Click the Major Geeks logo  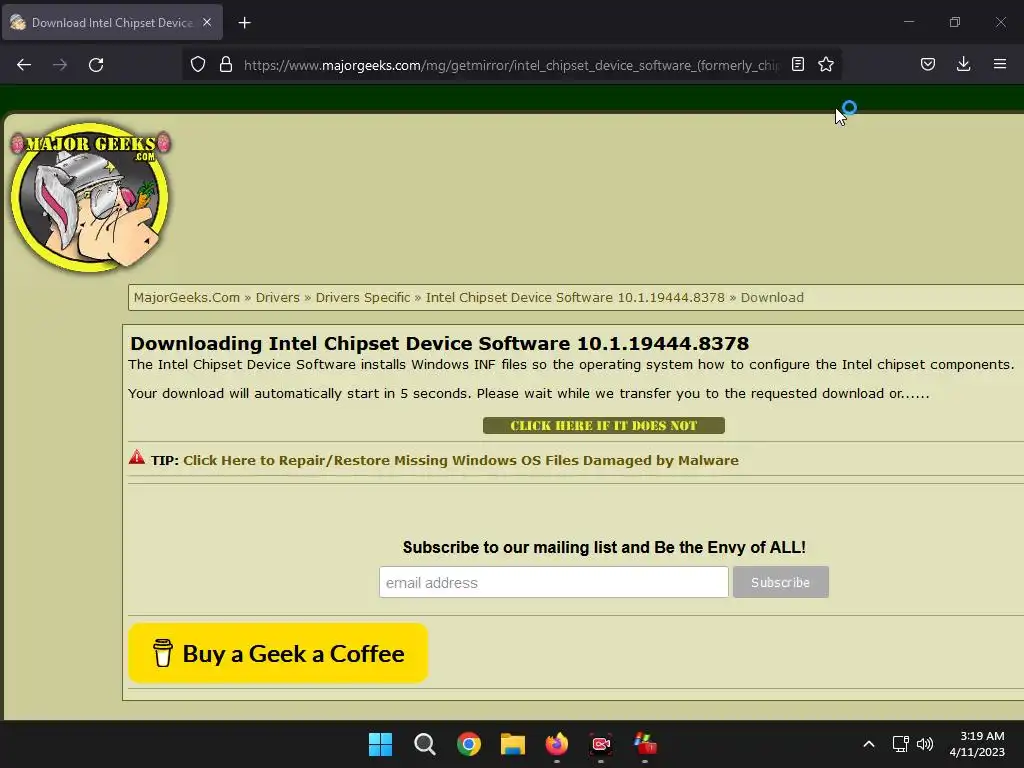(90, 197)
